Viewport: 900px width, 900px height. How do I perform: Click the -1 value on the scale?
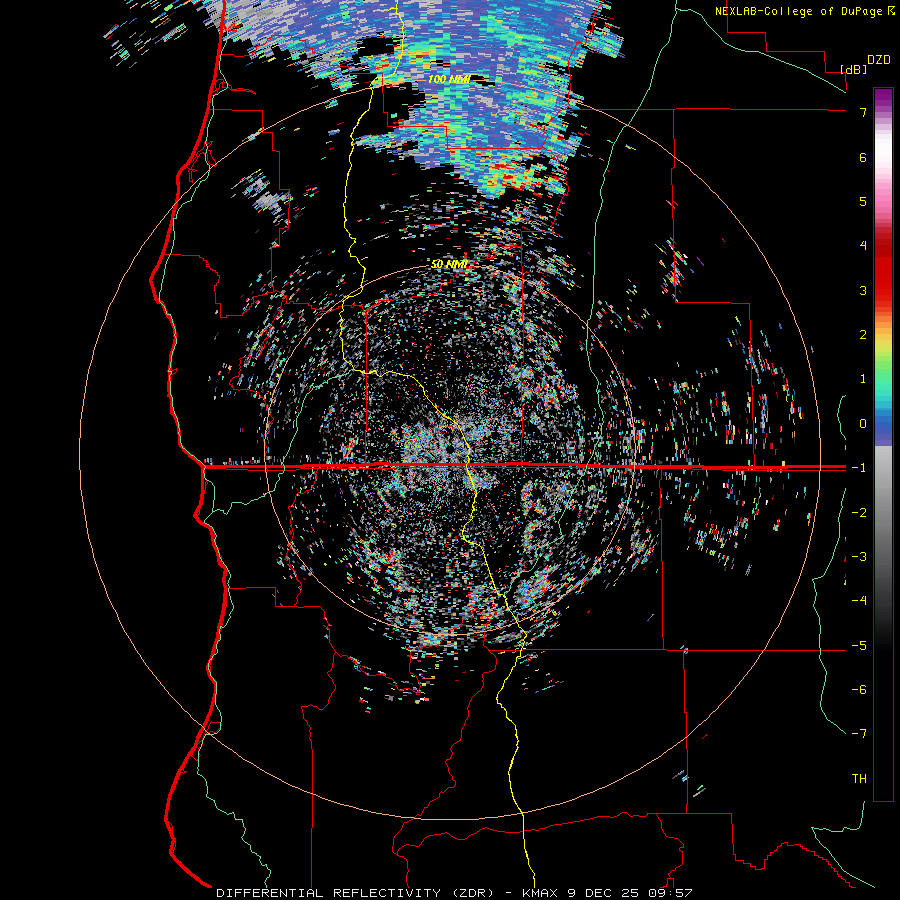click(859, 468)
